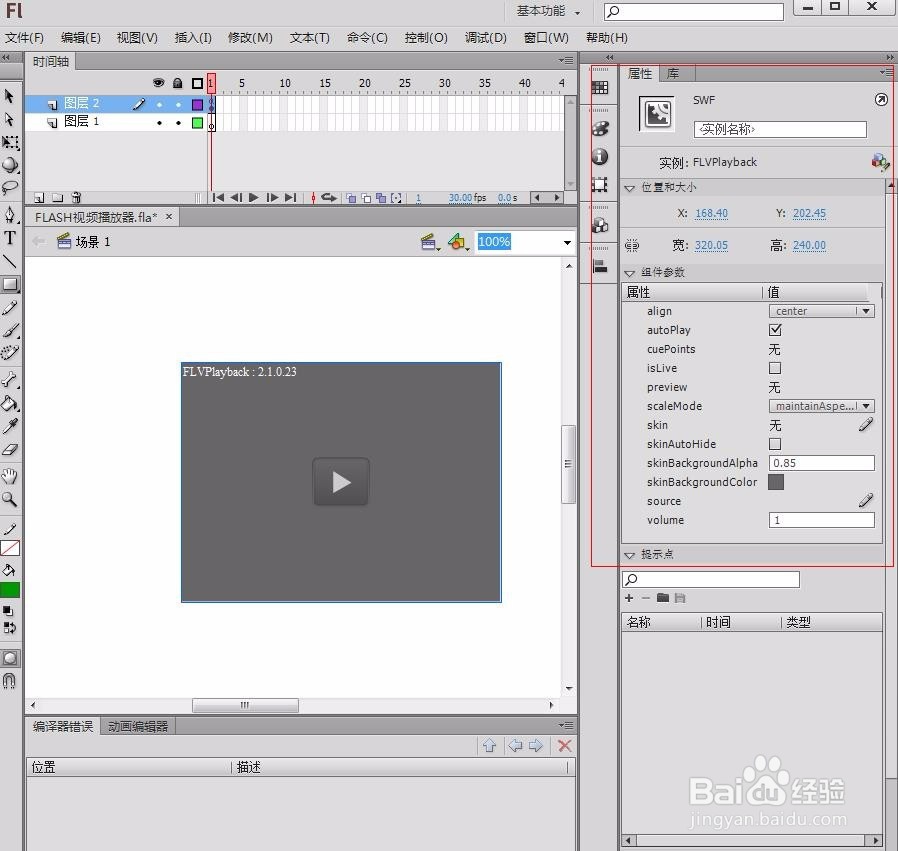Viewport: 898px width, 851px height.
Task: Select the Paint Bucket tool
Action: coord(10,404)
